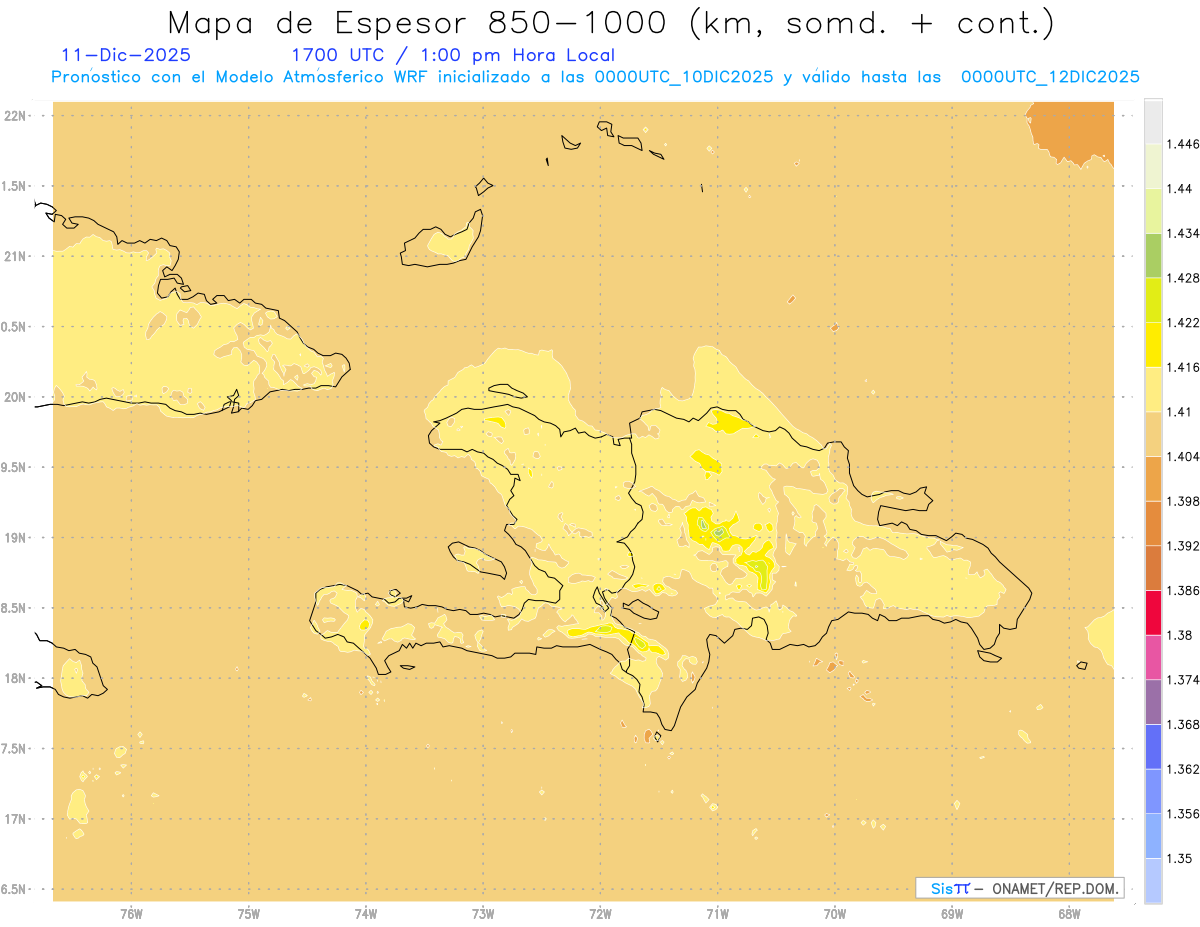Select the red swatch between 1.38 and 1.386

1153,612
